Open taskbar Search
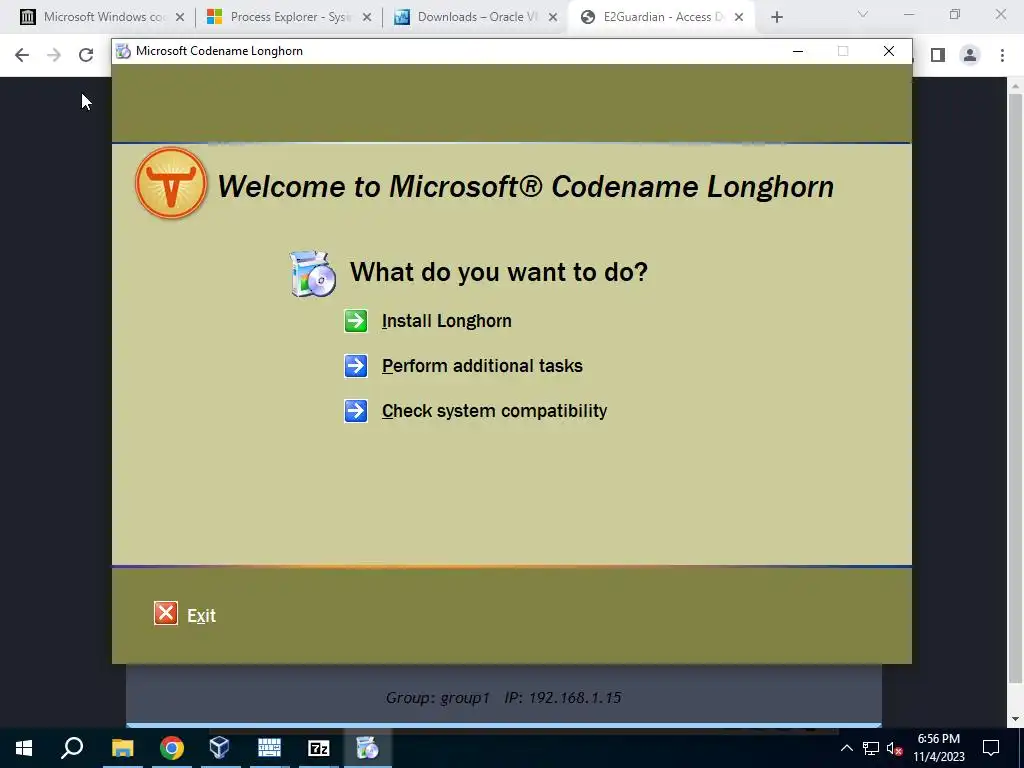 point(72,748)
